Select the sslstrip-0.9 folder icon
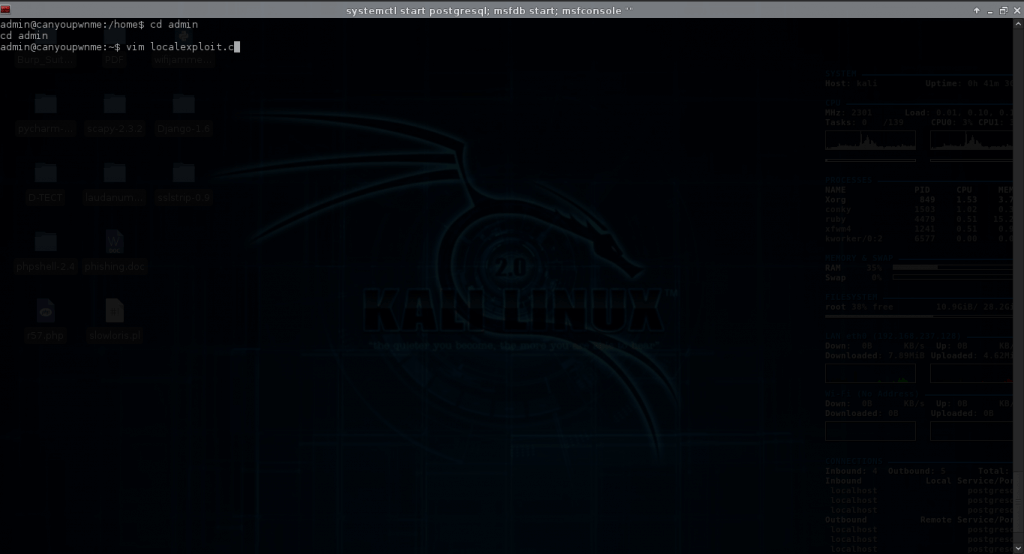The image size is (1024, 554). click(183, 174)
